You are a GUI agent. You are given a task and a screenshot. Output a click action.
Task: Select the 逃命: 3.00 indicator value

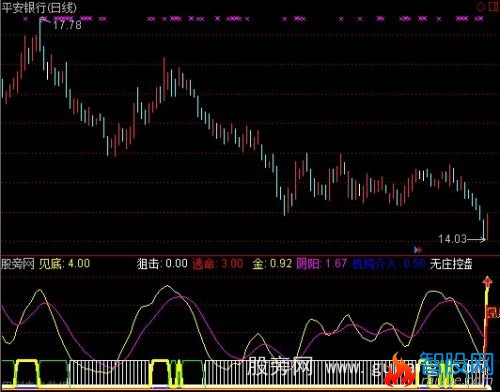(218, 264)
